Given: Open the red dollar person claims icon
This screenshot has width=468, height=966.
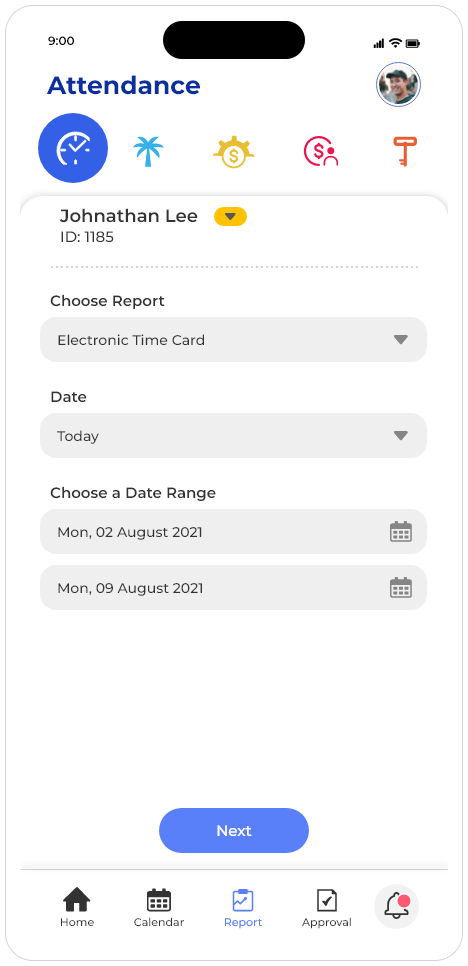Looking at the screenshot, I should click(x=321, y=151).
